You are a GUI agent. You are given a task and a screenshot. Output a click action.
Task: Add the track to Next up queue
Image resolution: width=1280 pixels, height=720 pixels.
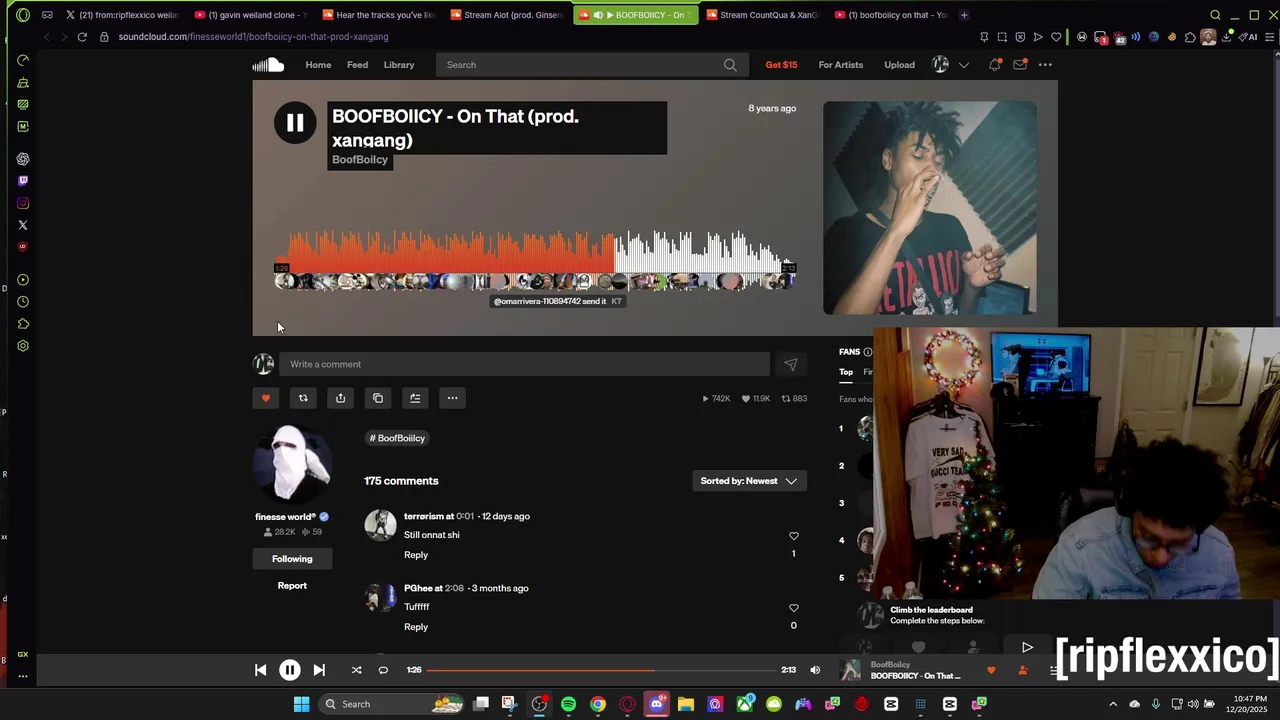tap(415, 398)
